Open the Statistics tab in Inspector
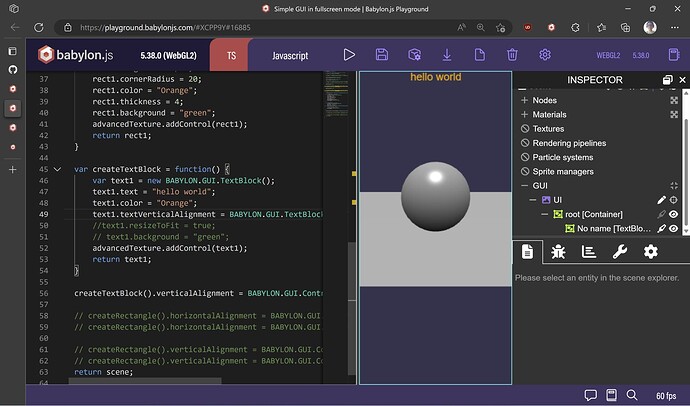Screen dimensions: 690x406 click(589, 252)
